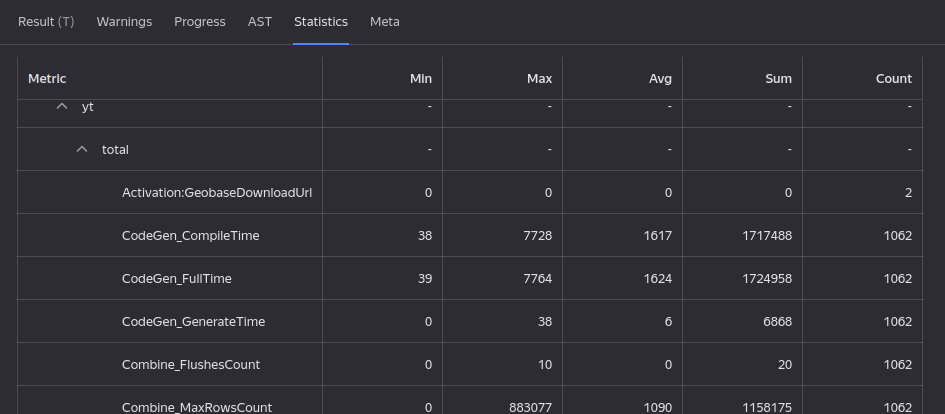Click the Metric column header
945x414 pixels.
(x=47, y=79)
